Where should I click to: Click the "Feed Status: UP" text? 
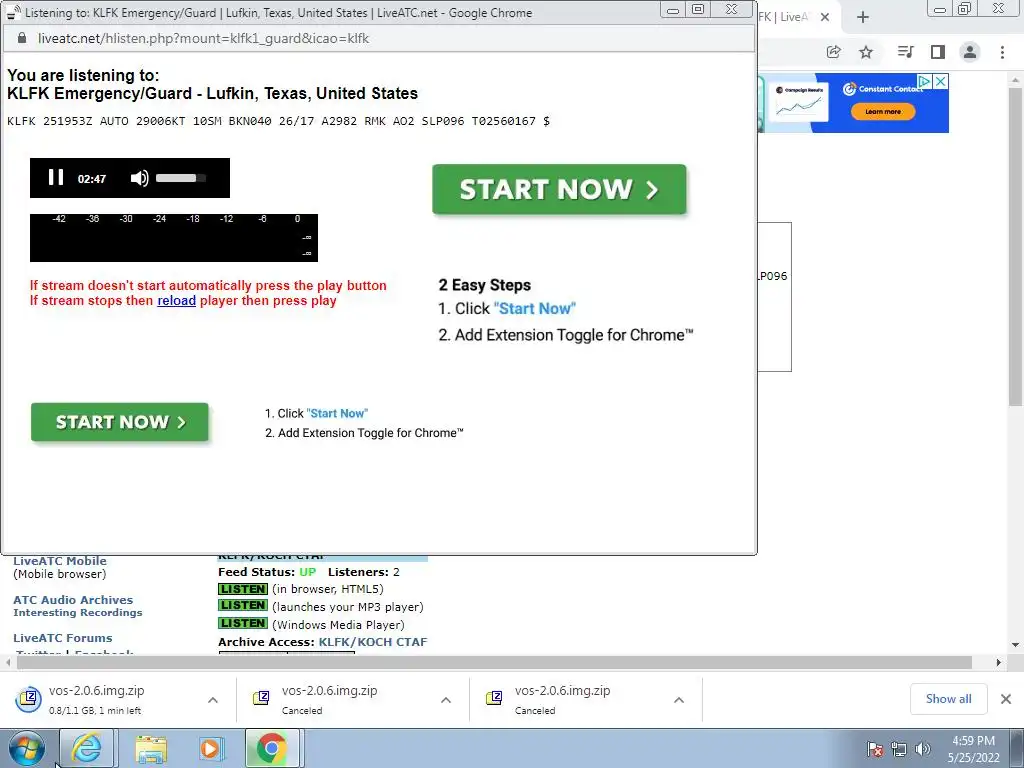point(266,572)
